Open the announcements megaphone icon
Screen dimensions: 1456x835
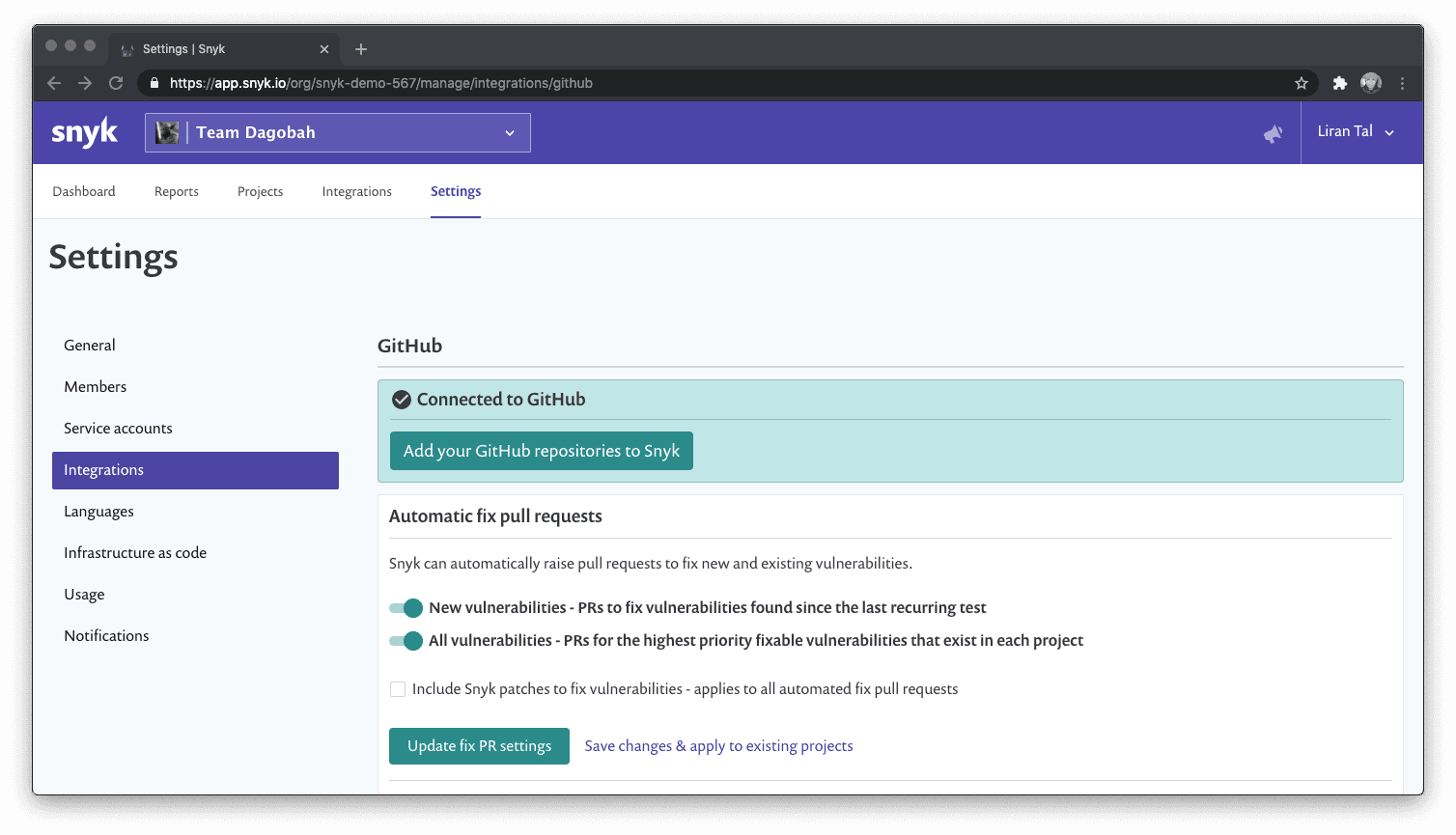[1274, 133]
